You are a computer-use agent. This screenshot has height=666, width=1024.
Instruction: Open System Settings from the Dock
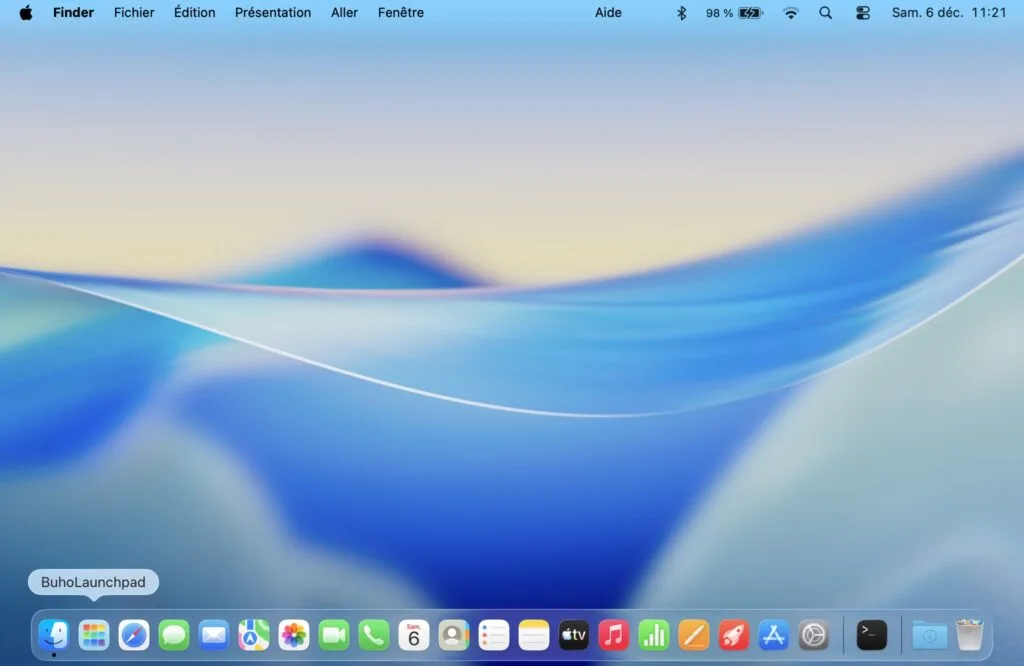click(x=814, y=634)
